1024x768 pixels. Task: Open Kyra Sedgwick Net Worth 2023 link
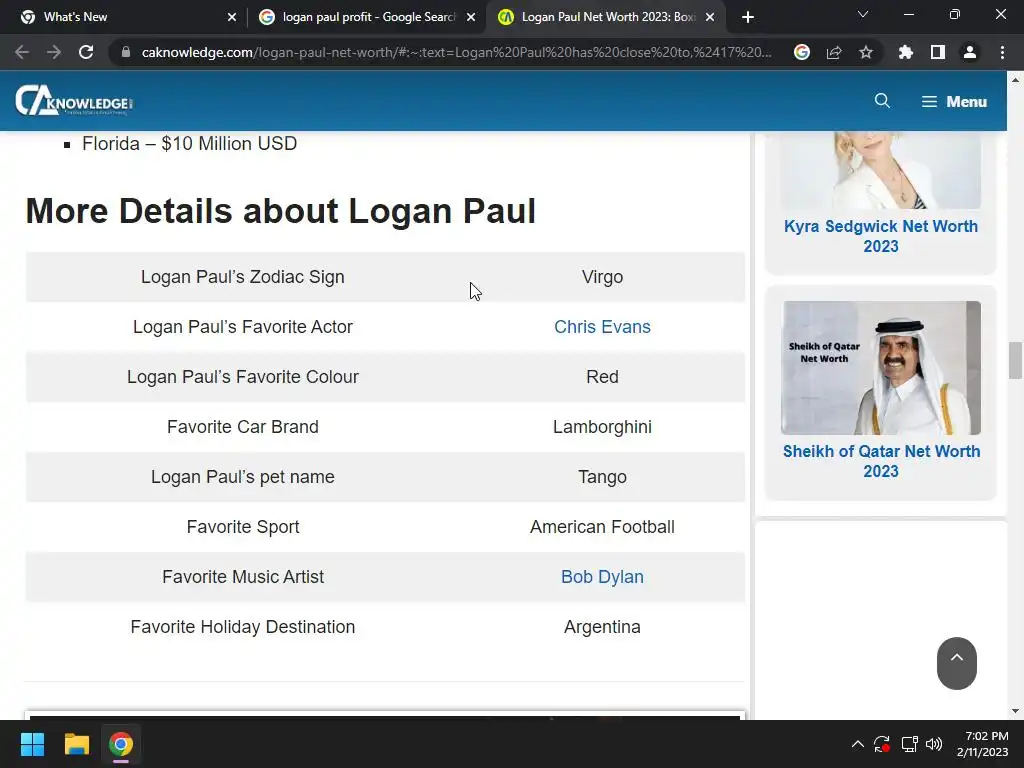tap(881, 236)
